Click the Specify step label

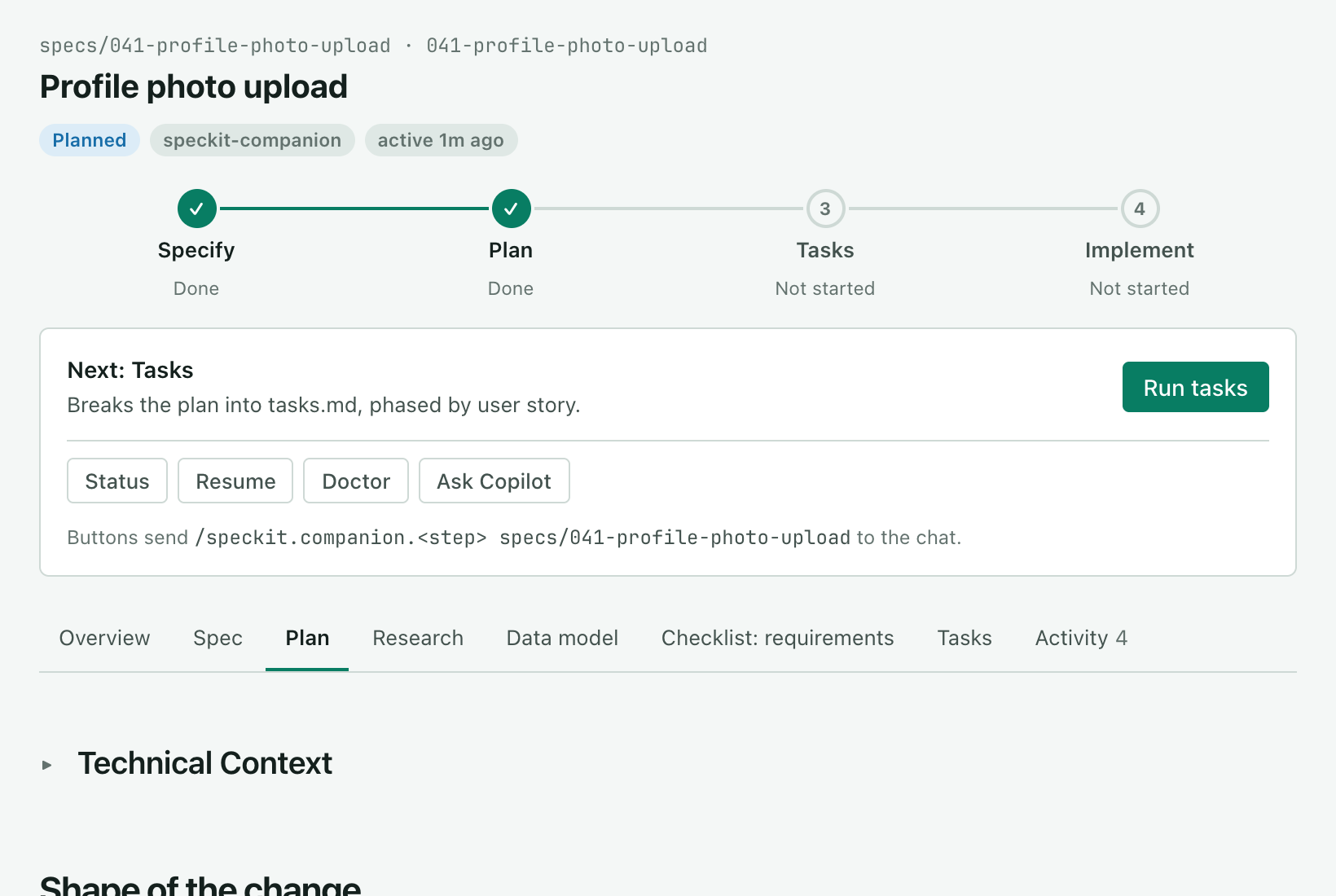[196, 250]
